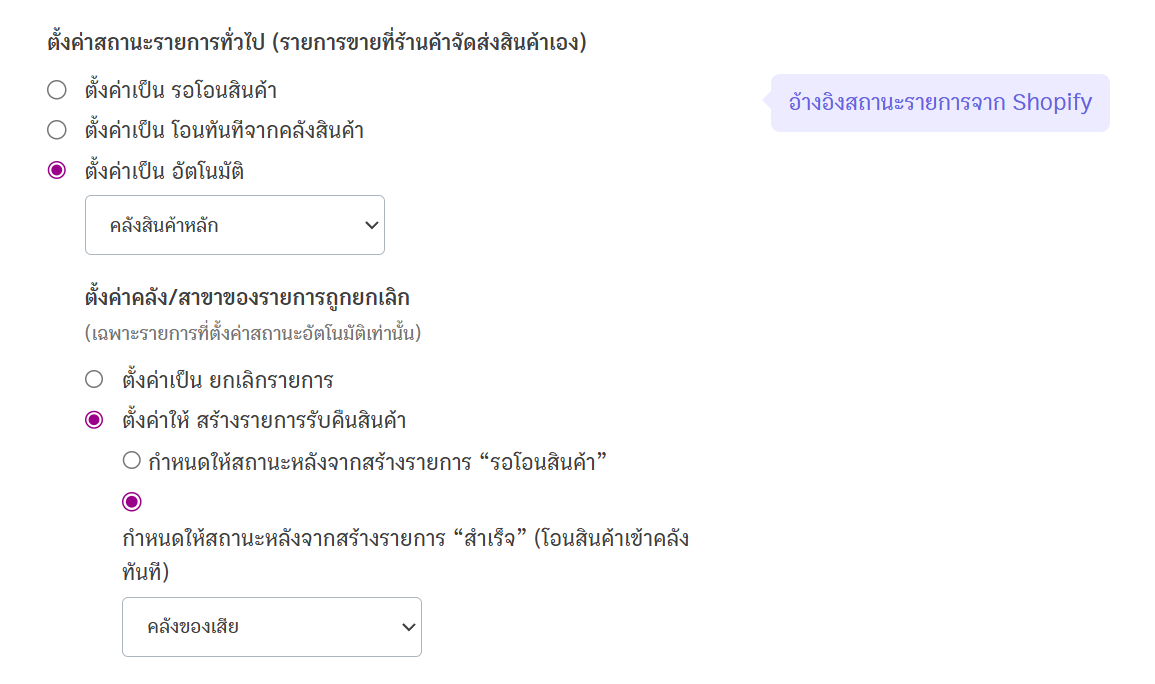The height and width of the screenshot is (684, 1155).
Task: Click the อ้างอิงสถานะรายการจาก Shopify tooltip bubble
Action: [x=940, y=103]
